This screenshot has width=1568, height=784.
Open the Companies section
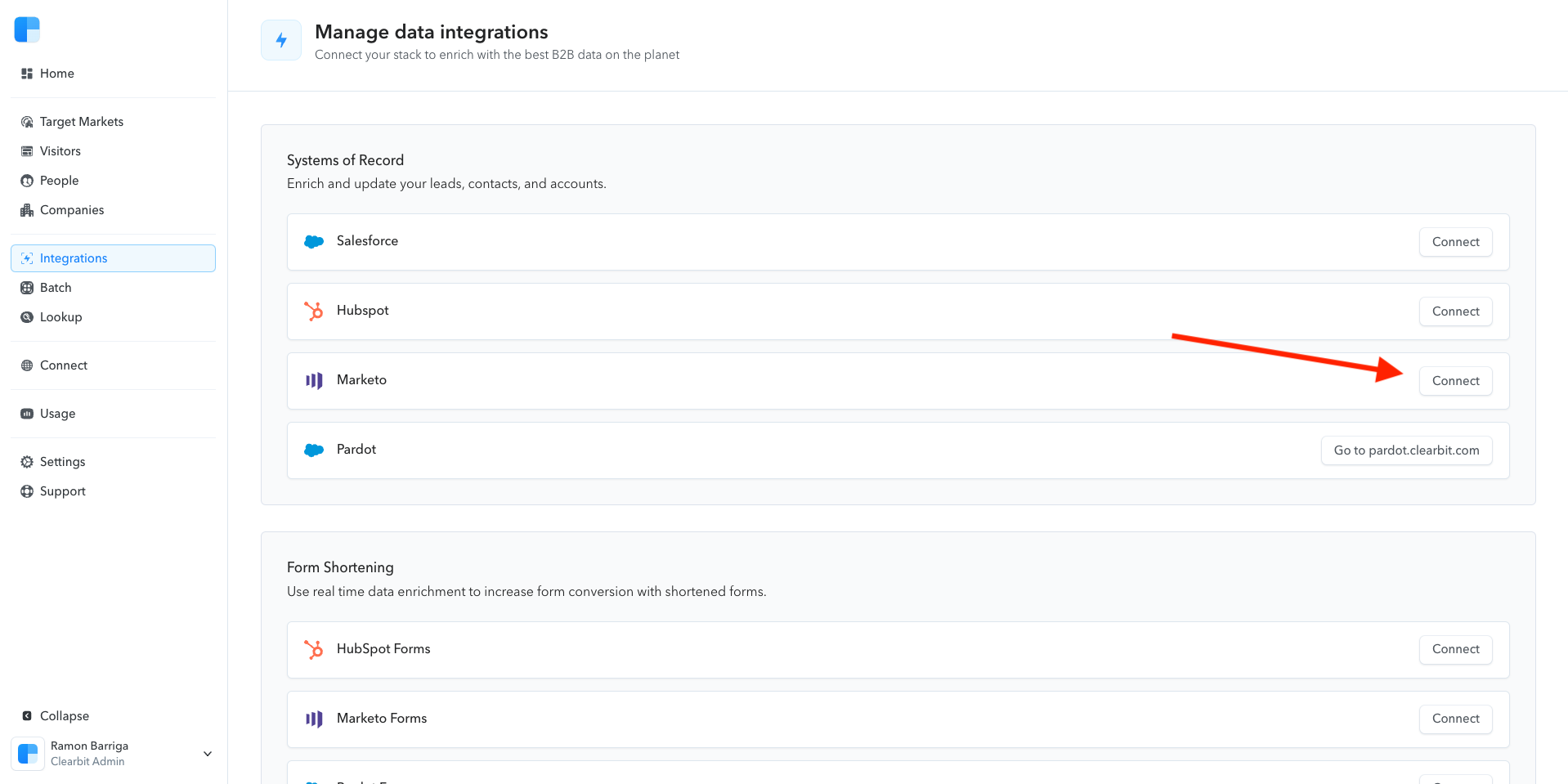[113, 210]
